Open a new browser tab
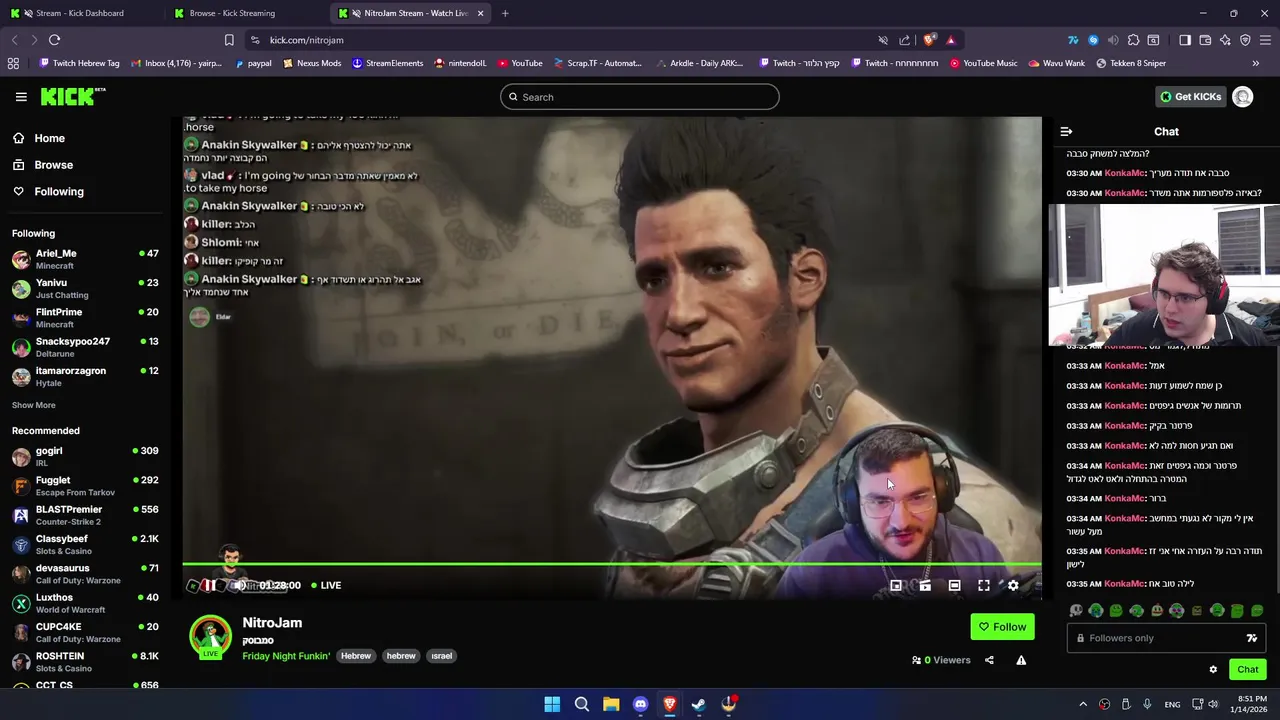The image size is (1280, 720). [x=505, y=13]
